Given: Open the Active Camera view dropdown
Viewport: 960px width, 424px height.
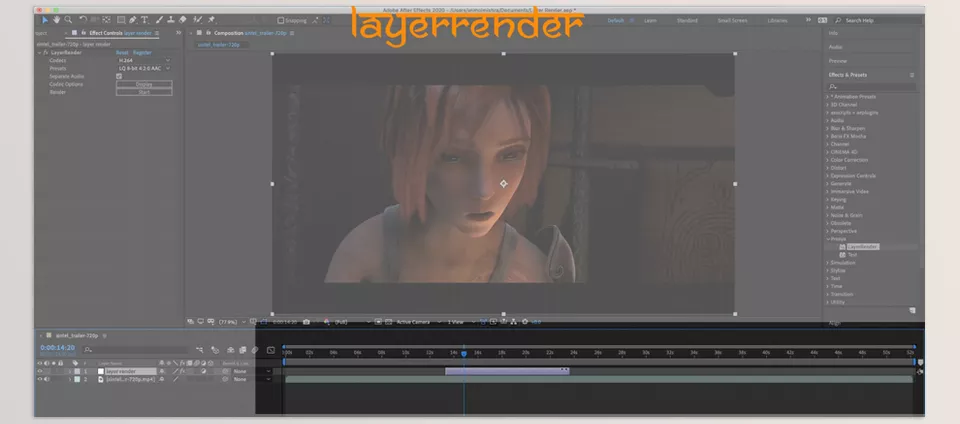Looking at the screenshot, I should click(x=417, y=322).
